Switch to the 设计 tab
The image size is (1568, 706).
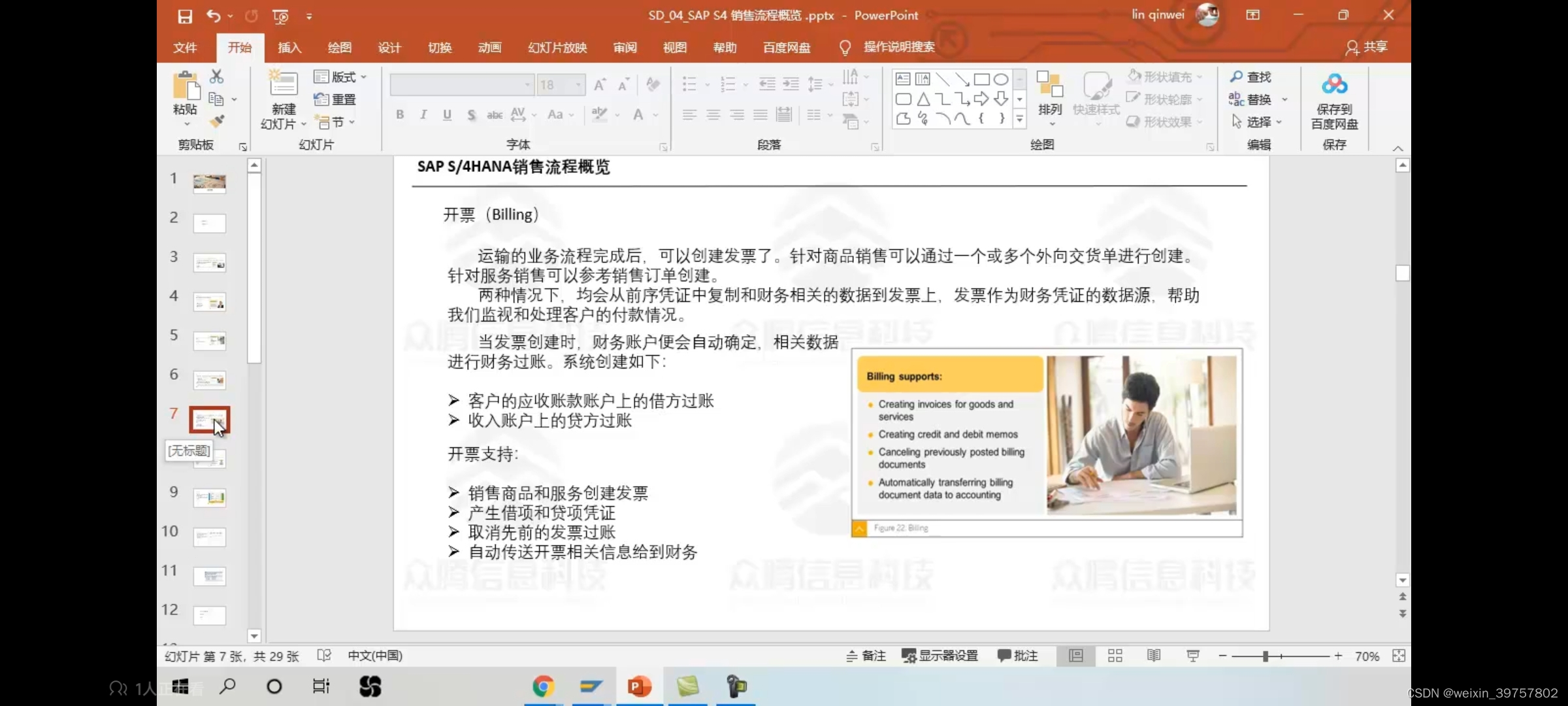(389, 48)
